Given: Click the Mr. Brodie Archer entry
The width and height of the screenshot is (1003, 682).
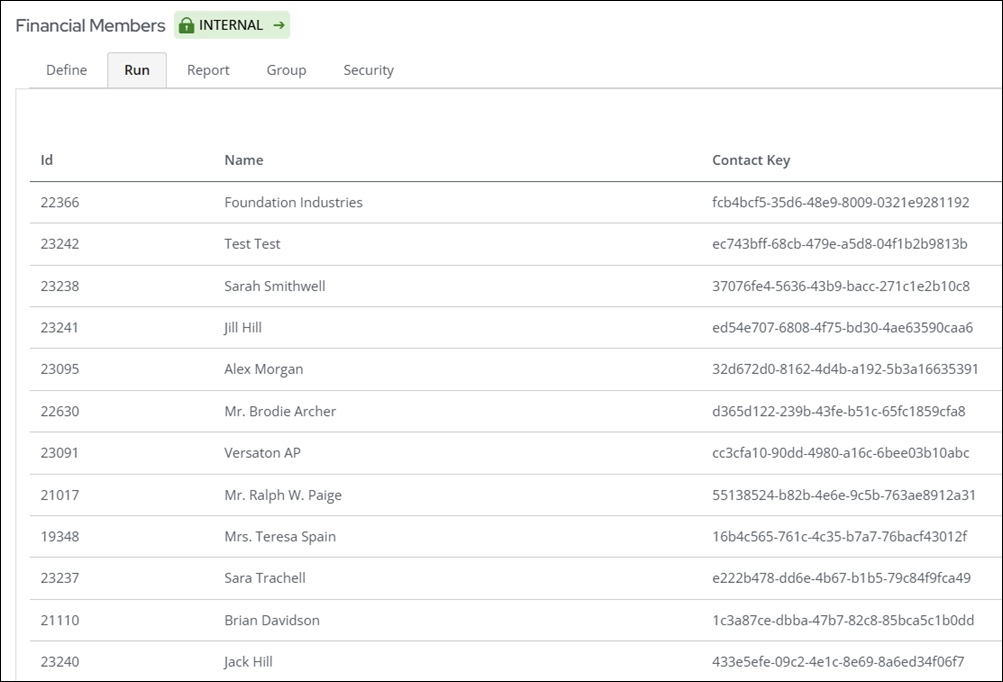Looking at the screenshot, I should click(280, 411).
